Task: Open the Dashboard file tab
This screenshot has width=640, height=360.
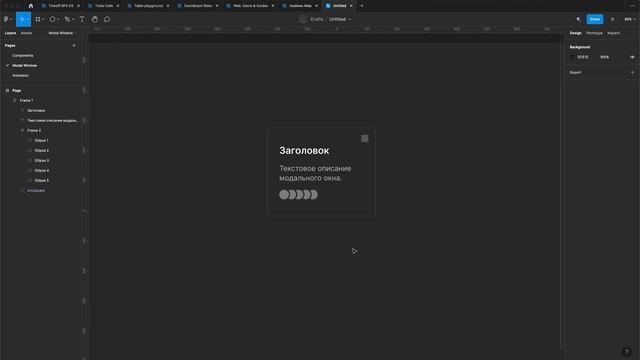Action: point(198,6)
